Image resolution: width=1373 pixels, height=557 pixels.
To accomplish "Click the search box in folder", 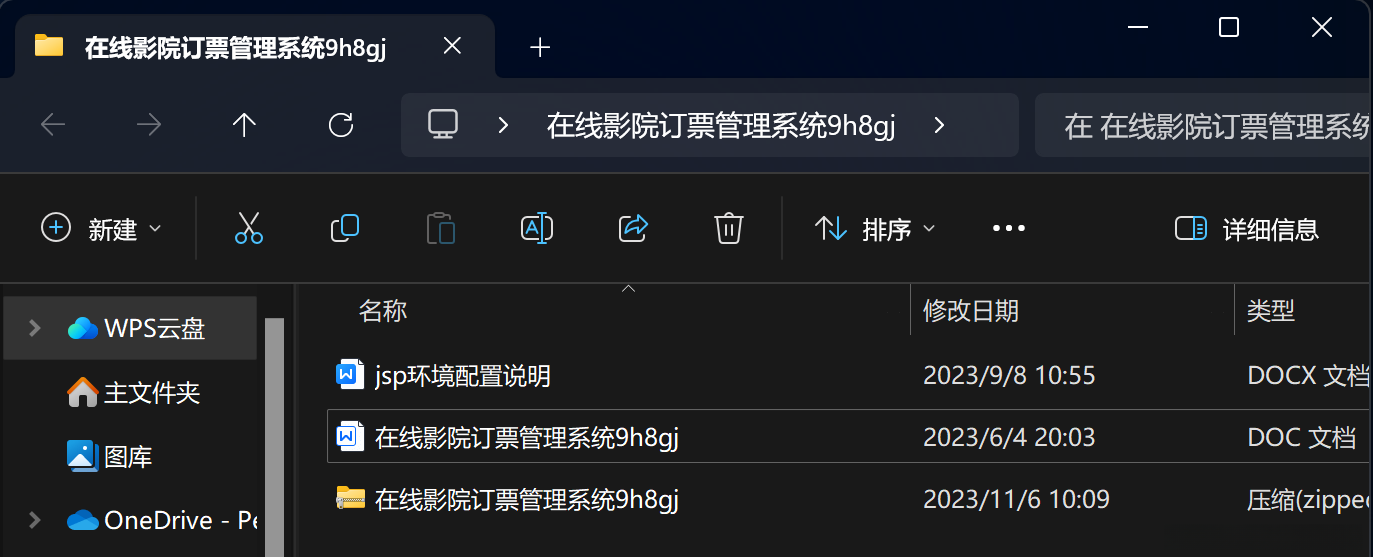I will [x=1203, y=125].
